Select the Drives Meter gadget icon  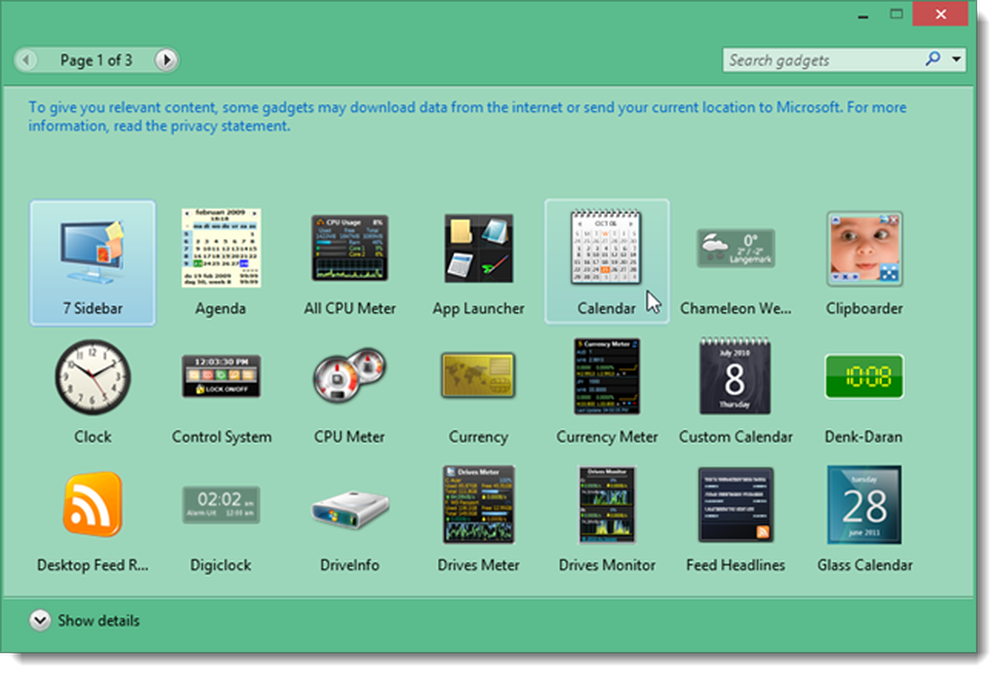[x=478, y=504]
